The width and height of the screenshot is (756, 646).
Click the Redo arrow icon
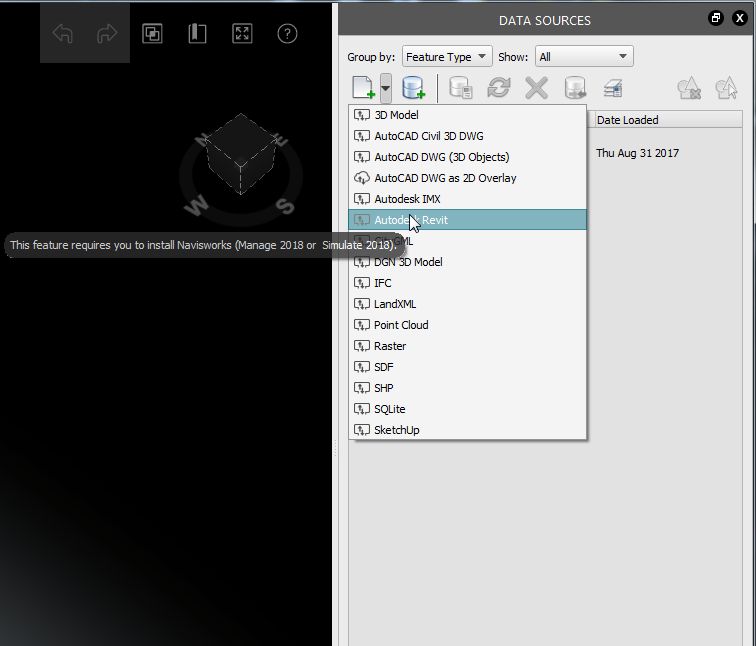[x=107, y=33]
